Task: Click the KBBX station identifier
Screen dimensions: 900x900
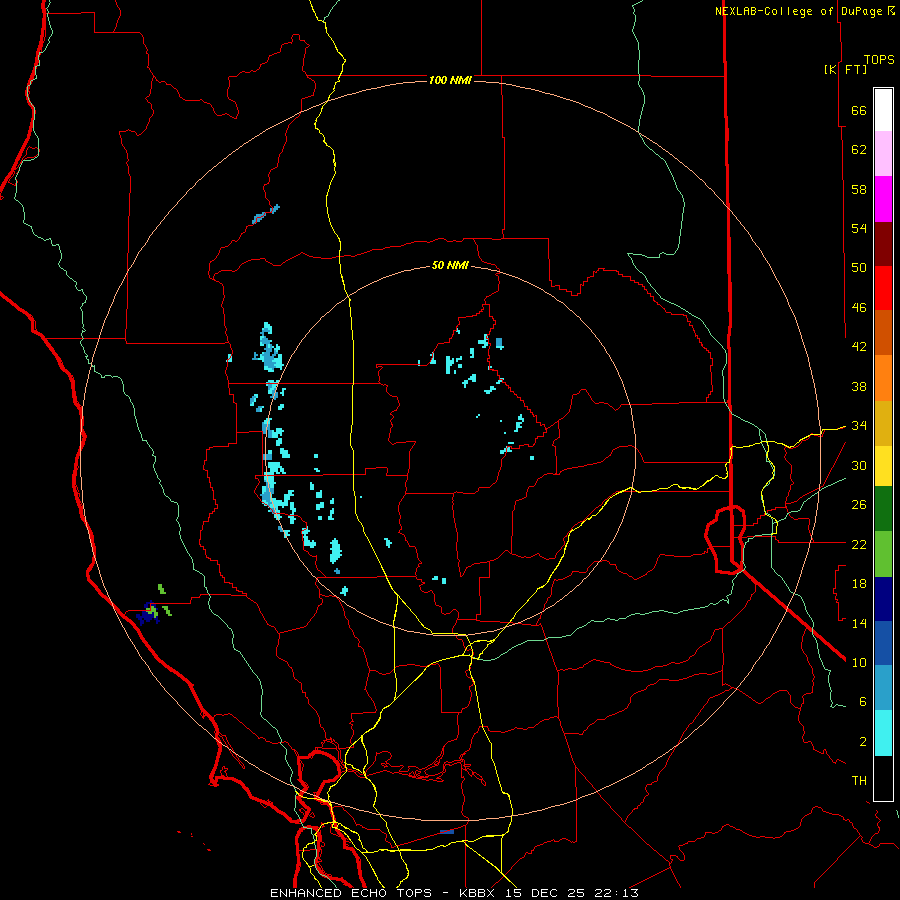Action: 479,893
